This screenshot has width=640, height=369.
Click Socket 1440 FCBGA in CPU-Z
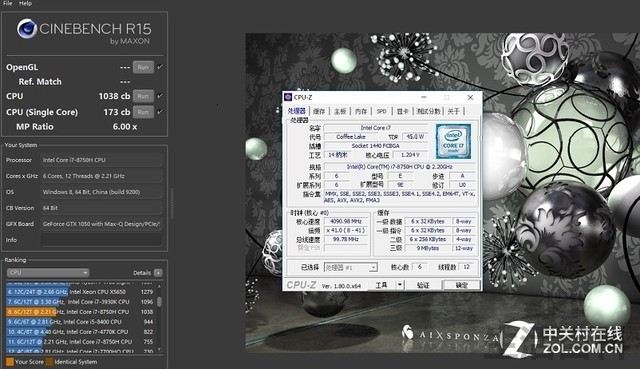coord(376,146)
